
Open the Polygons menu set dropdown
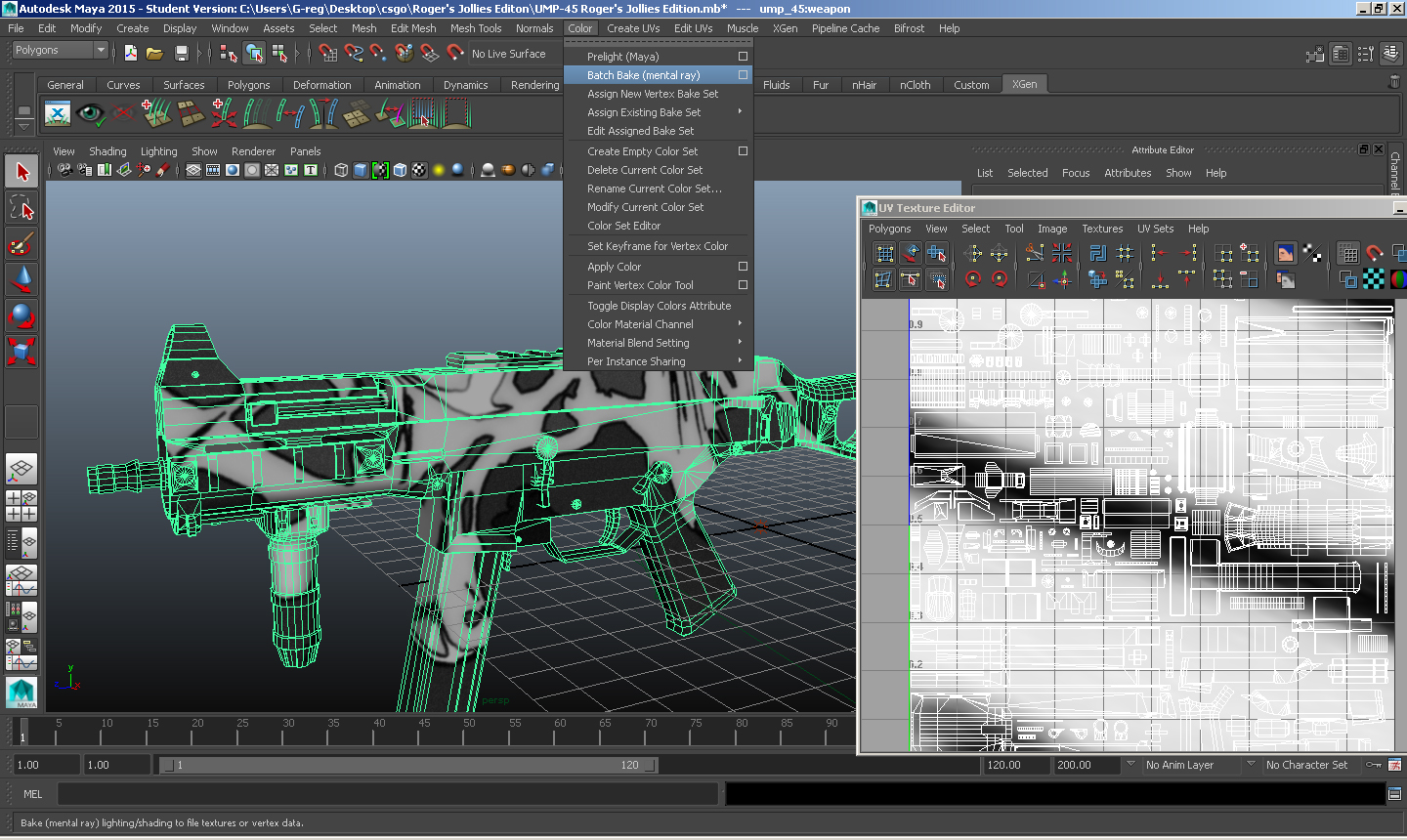click(x=59, y=50)
